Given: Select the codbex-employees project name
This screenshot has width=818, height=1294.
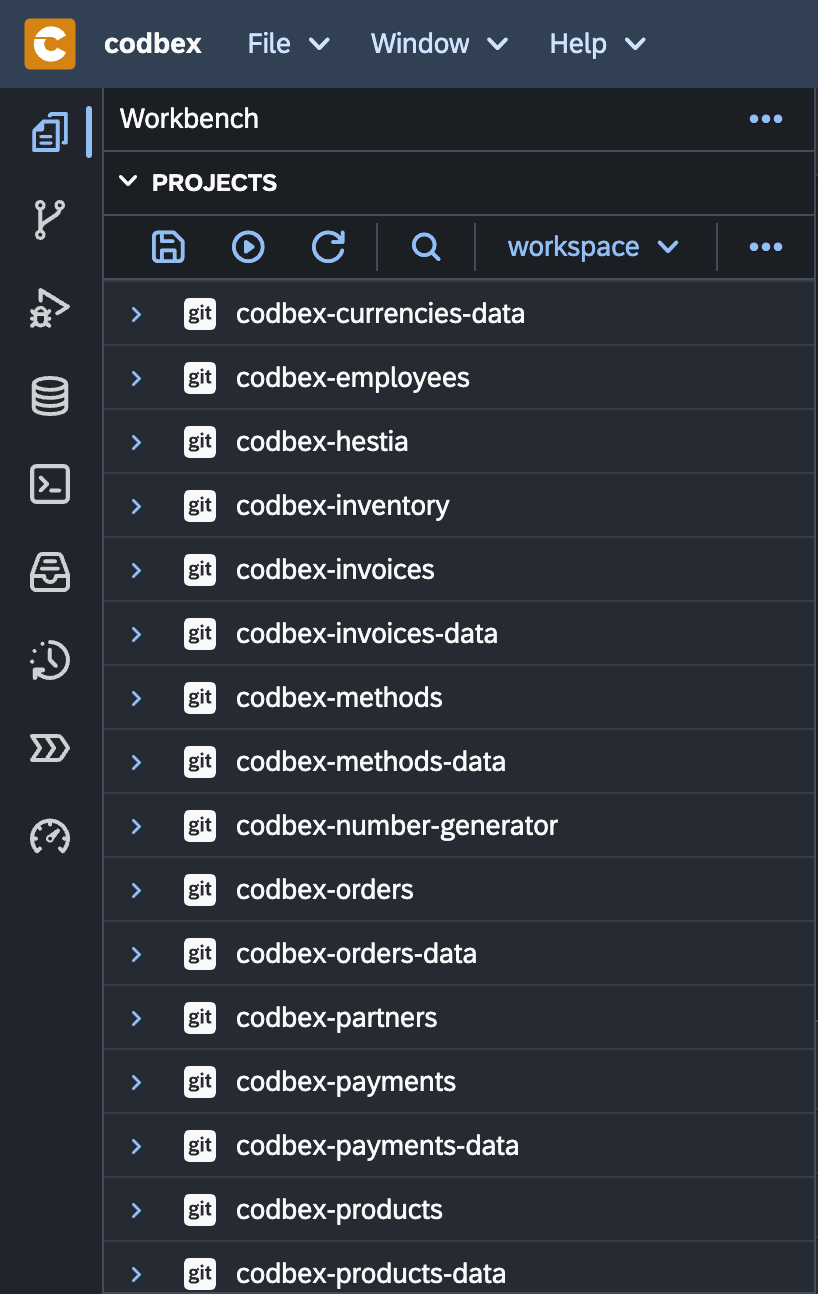Looking at the screenshot, I should [353, 378].
